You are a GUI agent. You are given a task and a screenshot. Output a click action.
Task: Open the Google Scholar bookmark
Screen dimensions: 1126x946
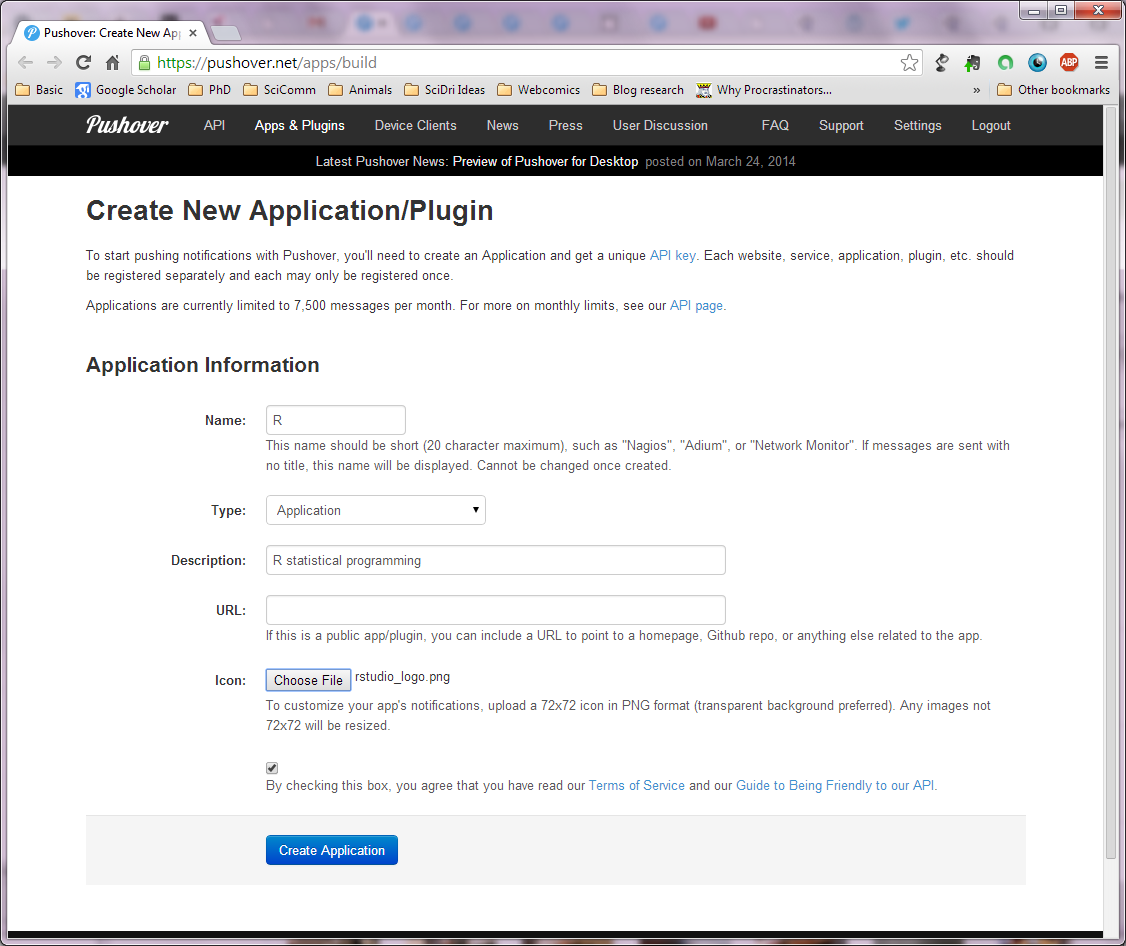126,90
